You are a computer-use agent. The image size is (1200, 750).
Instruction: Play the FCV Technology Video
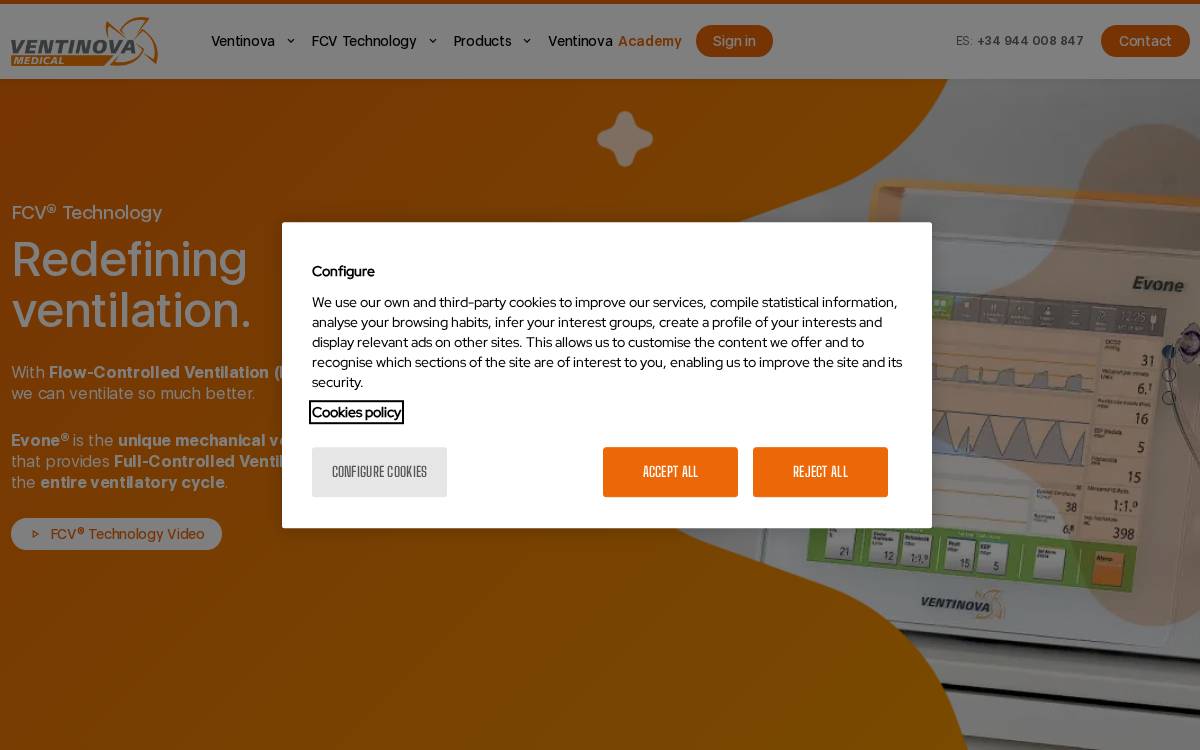click(116, 534)
